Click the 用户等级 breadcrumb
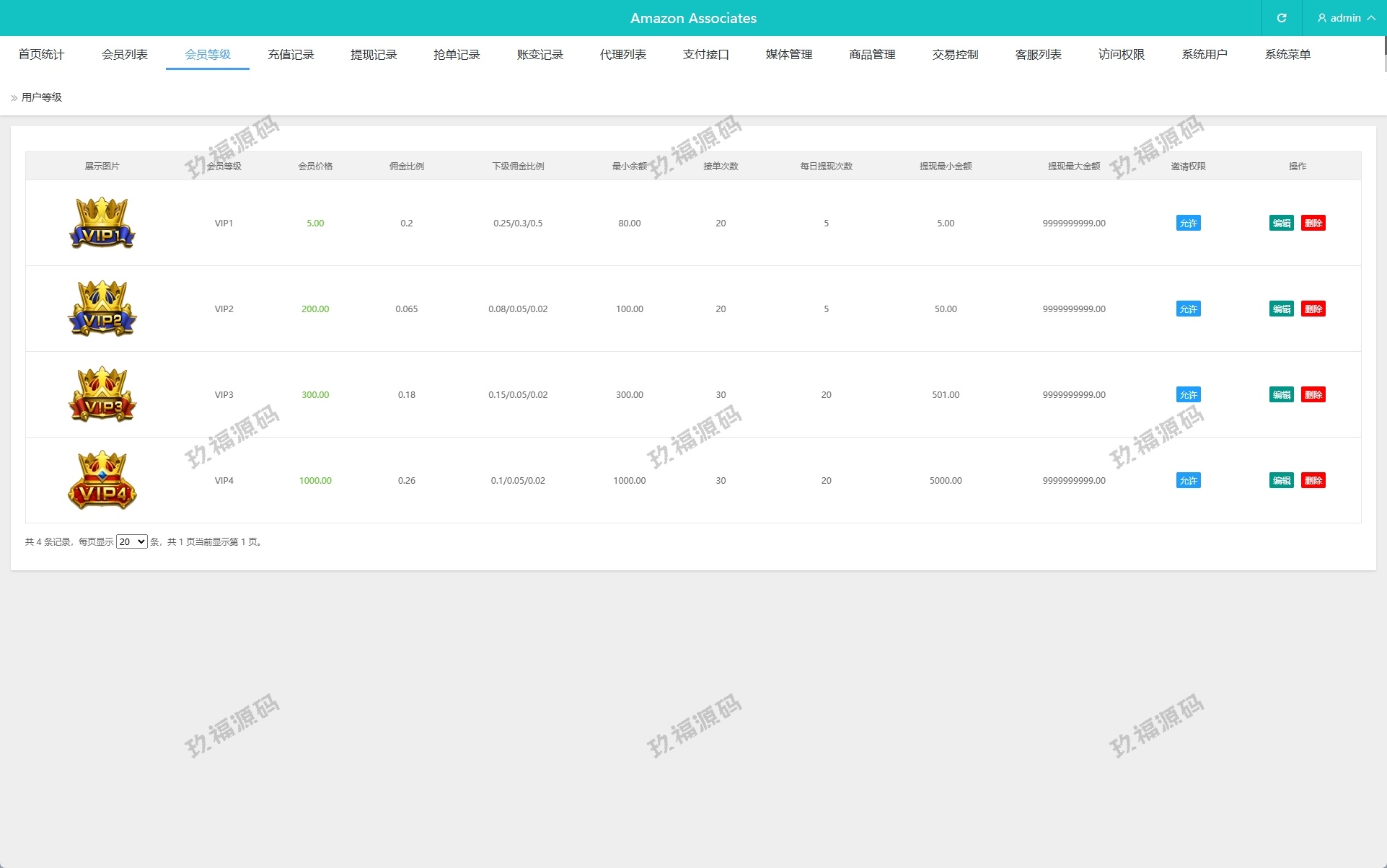Image resolution: width=1387 pixels, height=868 pixels. click(x=42, y=97)
